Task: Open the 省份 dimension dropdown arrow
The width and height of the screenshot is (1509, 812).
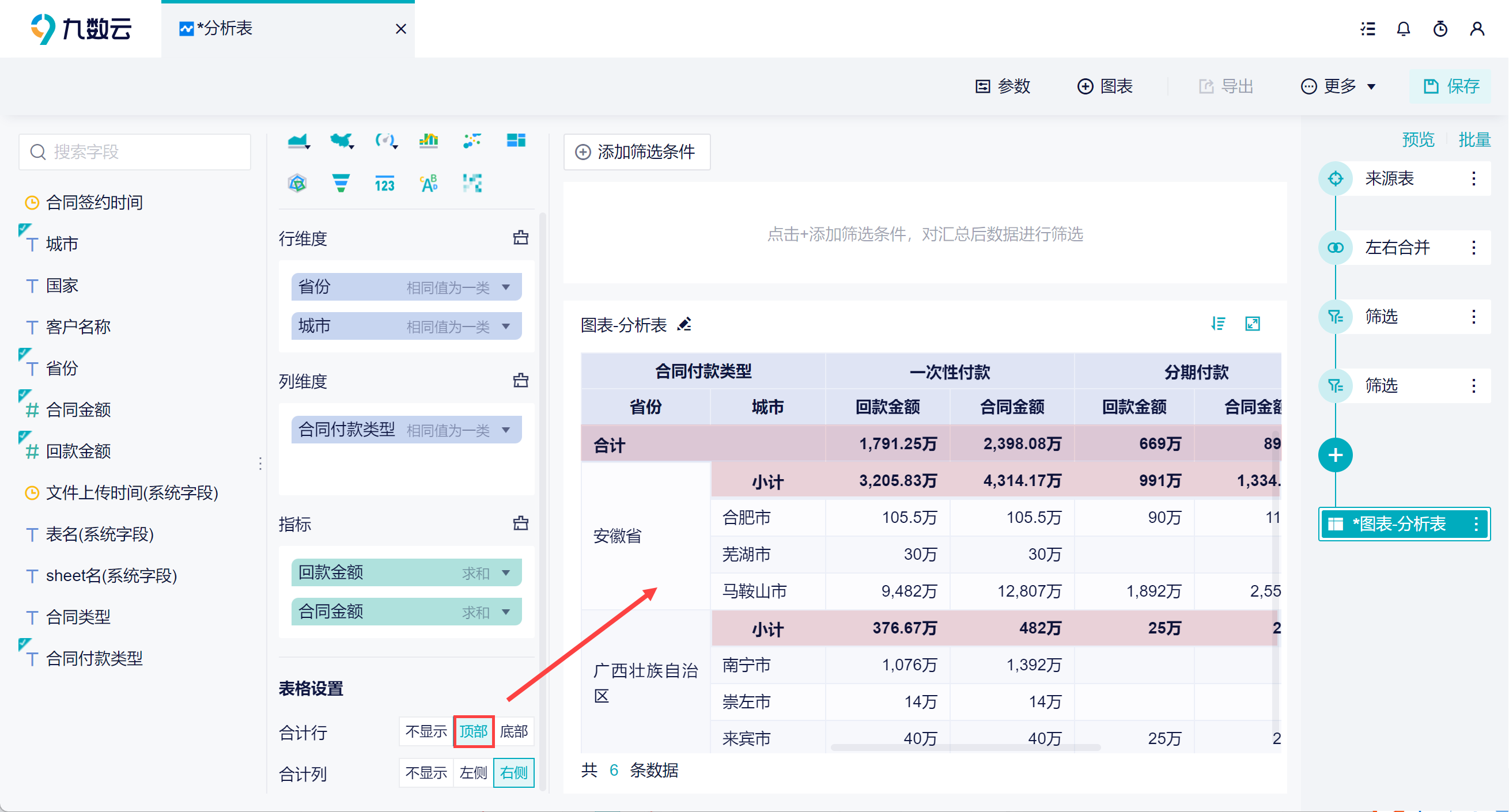Action: [x=505, y=287]
